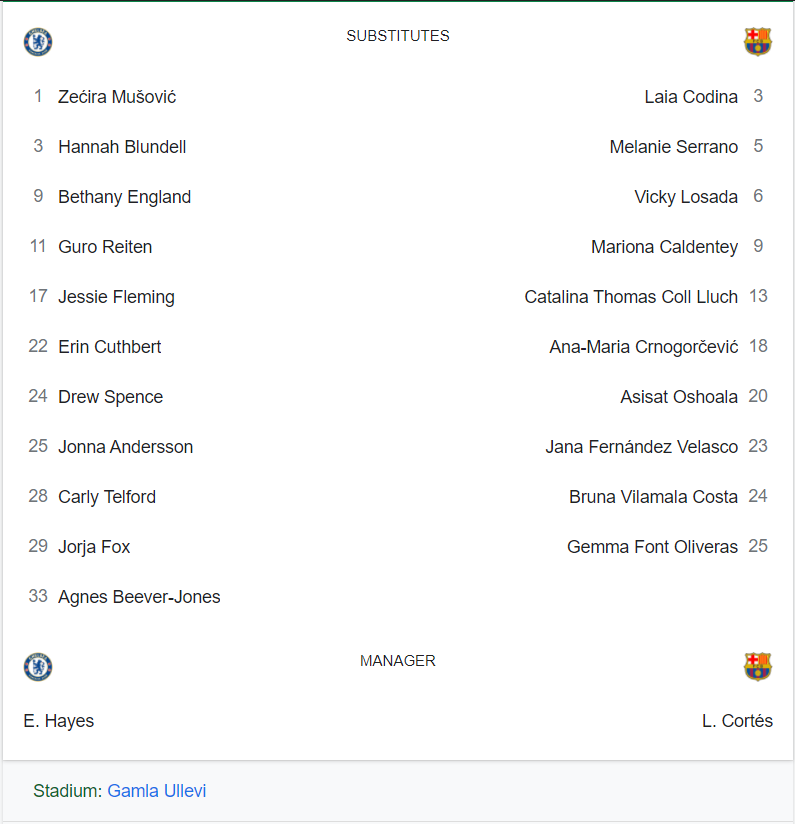Open Bethany England's player entry

[124, 197]
